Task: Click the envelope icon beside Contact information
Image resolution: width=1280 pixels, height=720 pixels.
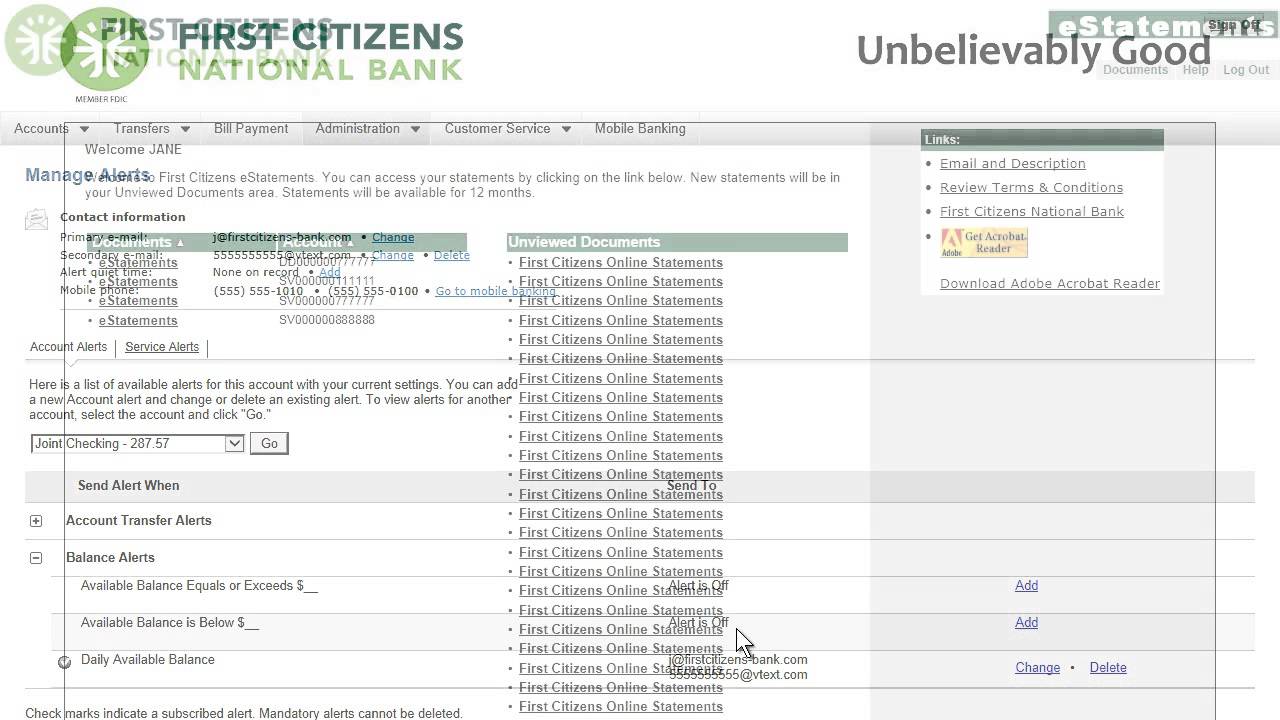Action: [x=36, y=219]
